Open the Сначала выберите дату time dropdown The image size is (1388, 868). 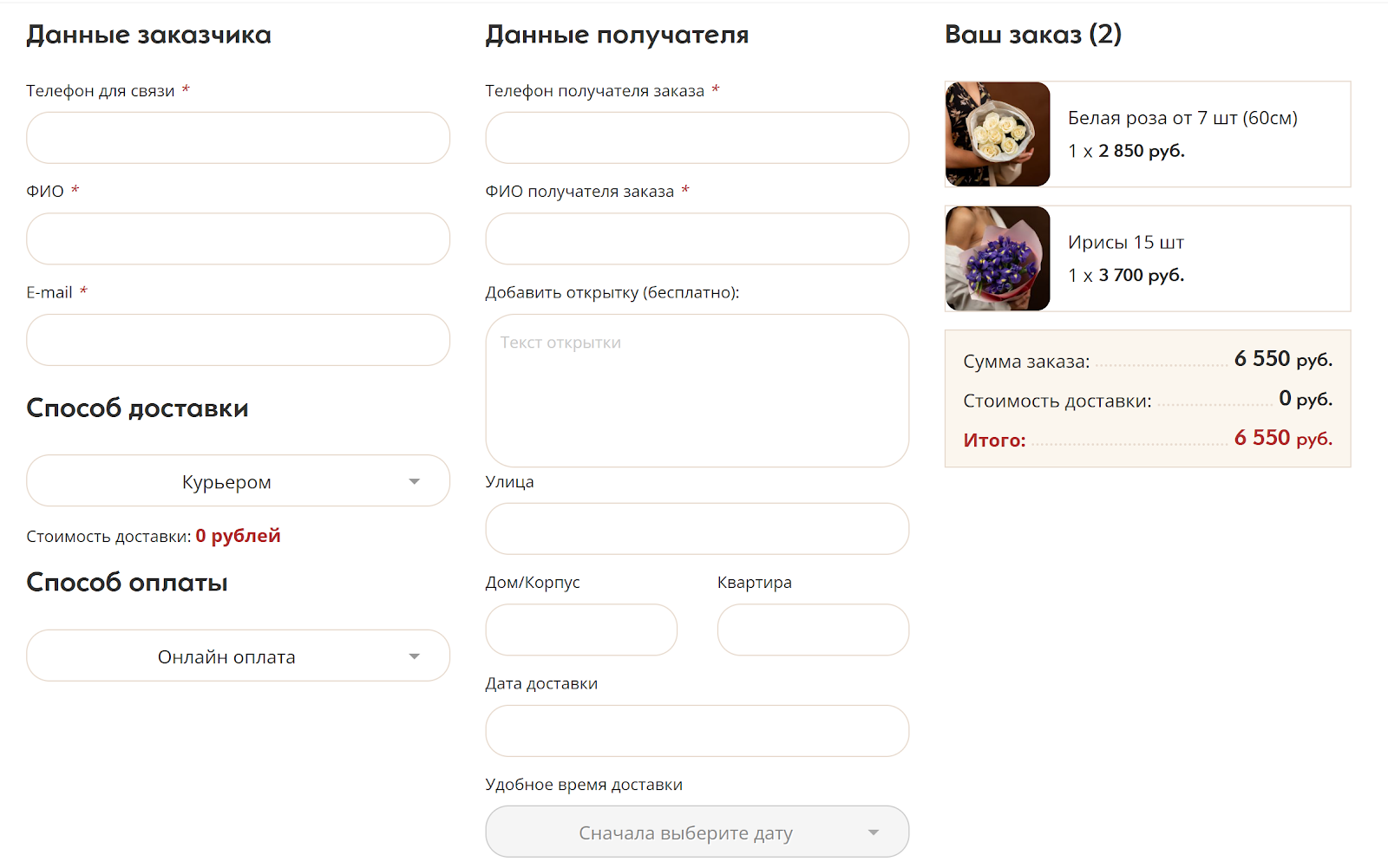point(685,832)
